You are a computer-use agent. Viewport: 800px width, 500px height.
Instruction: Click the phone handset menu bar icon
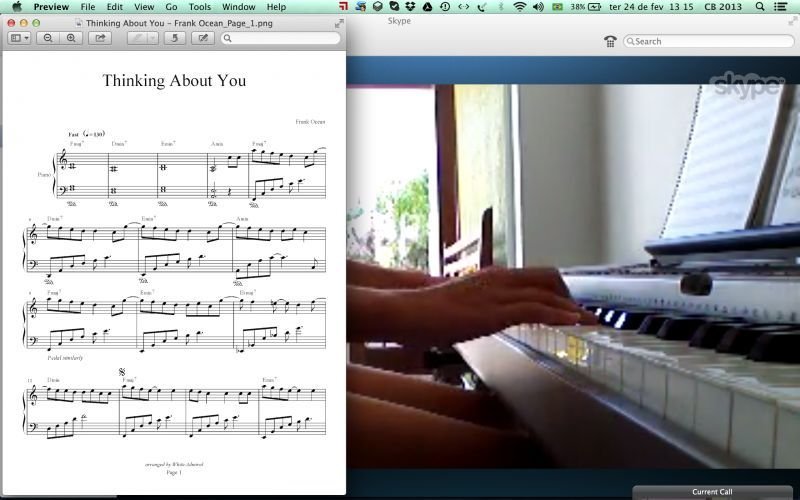click(x=481, y=7)
